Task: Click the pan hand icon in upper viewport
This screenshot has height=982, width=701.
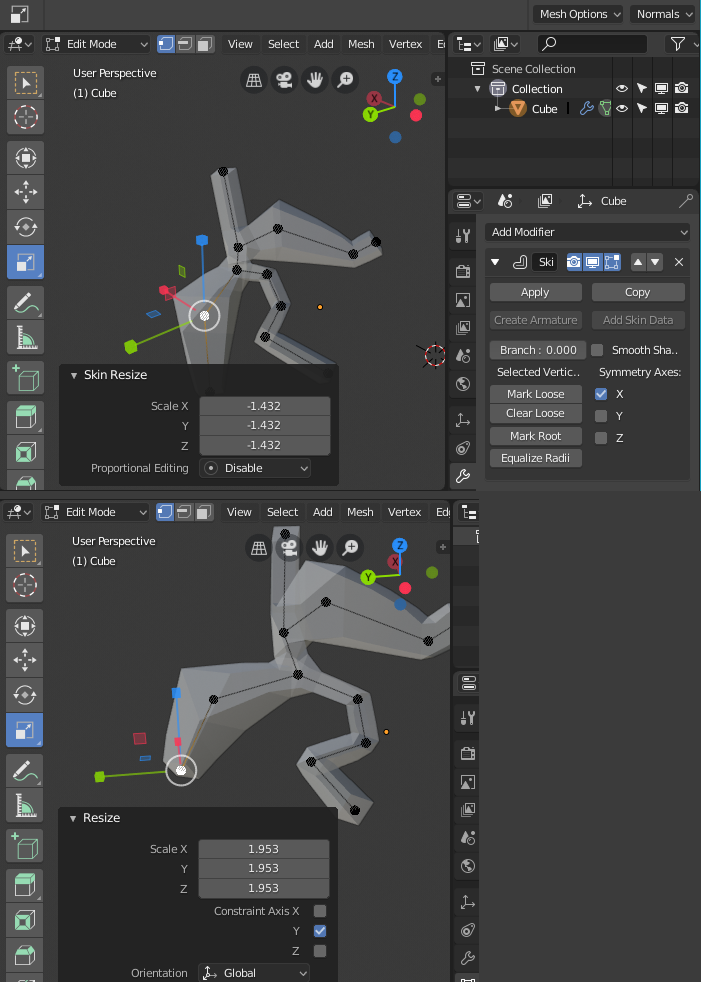Action: click(314, 80)
